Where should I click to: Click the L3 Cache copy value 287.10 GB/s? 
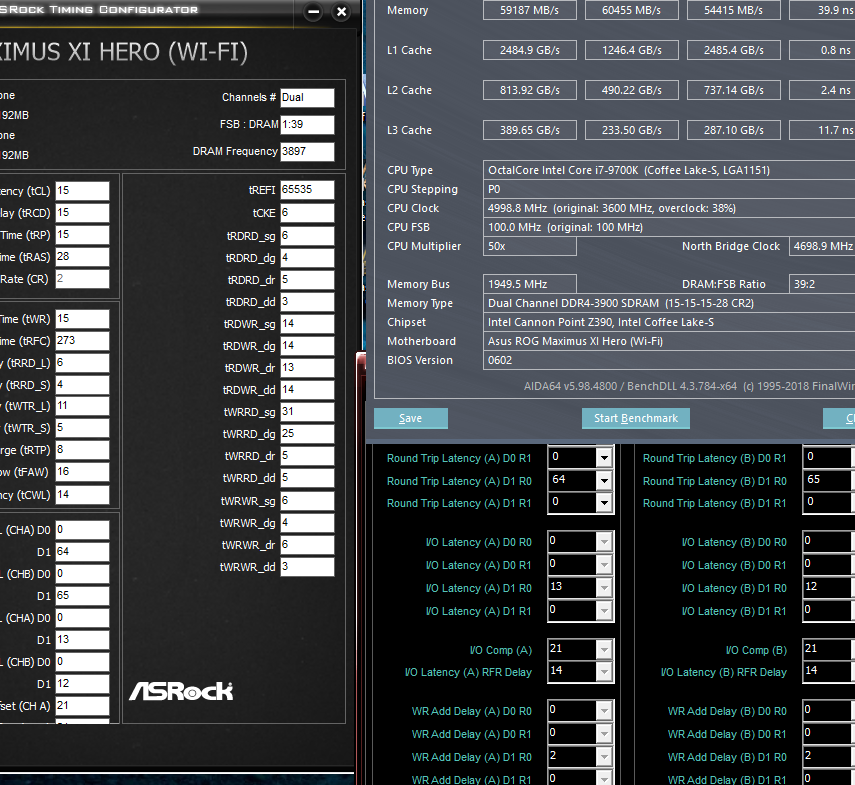[x=733, y=130]
